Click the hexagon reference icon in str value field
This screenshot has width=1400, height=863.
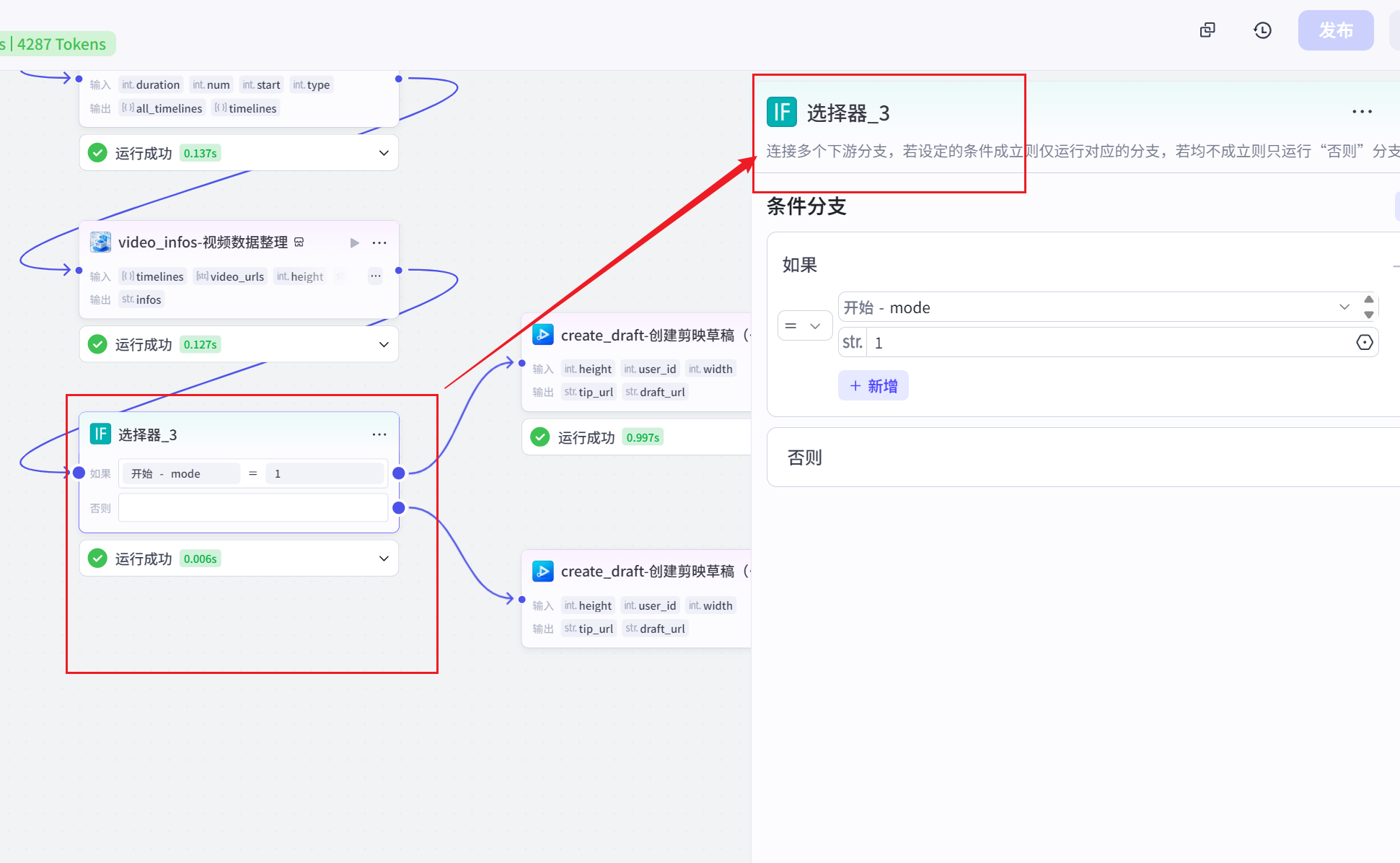click(1365, 342)
